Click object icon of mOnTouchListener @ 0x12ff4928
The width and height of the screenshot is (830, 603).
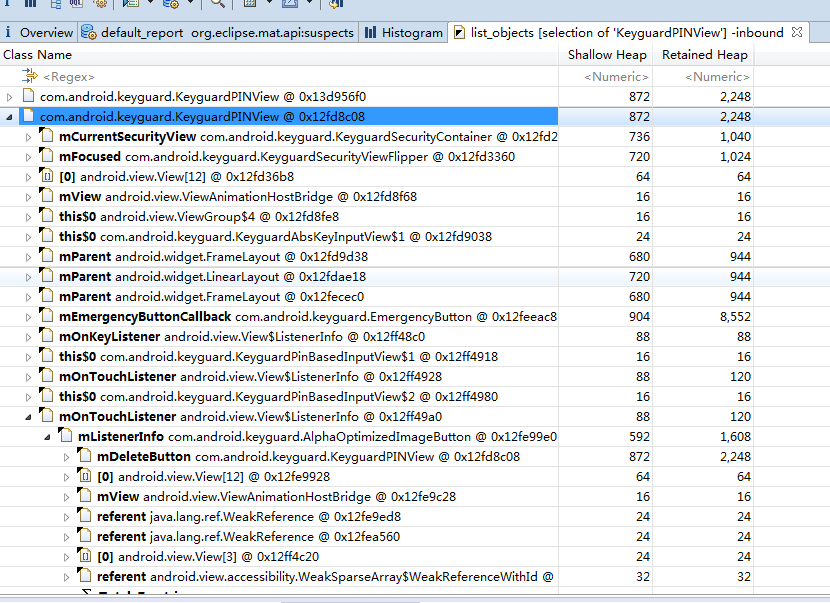(47, 376)
